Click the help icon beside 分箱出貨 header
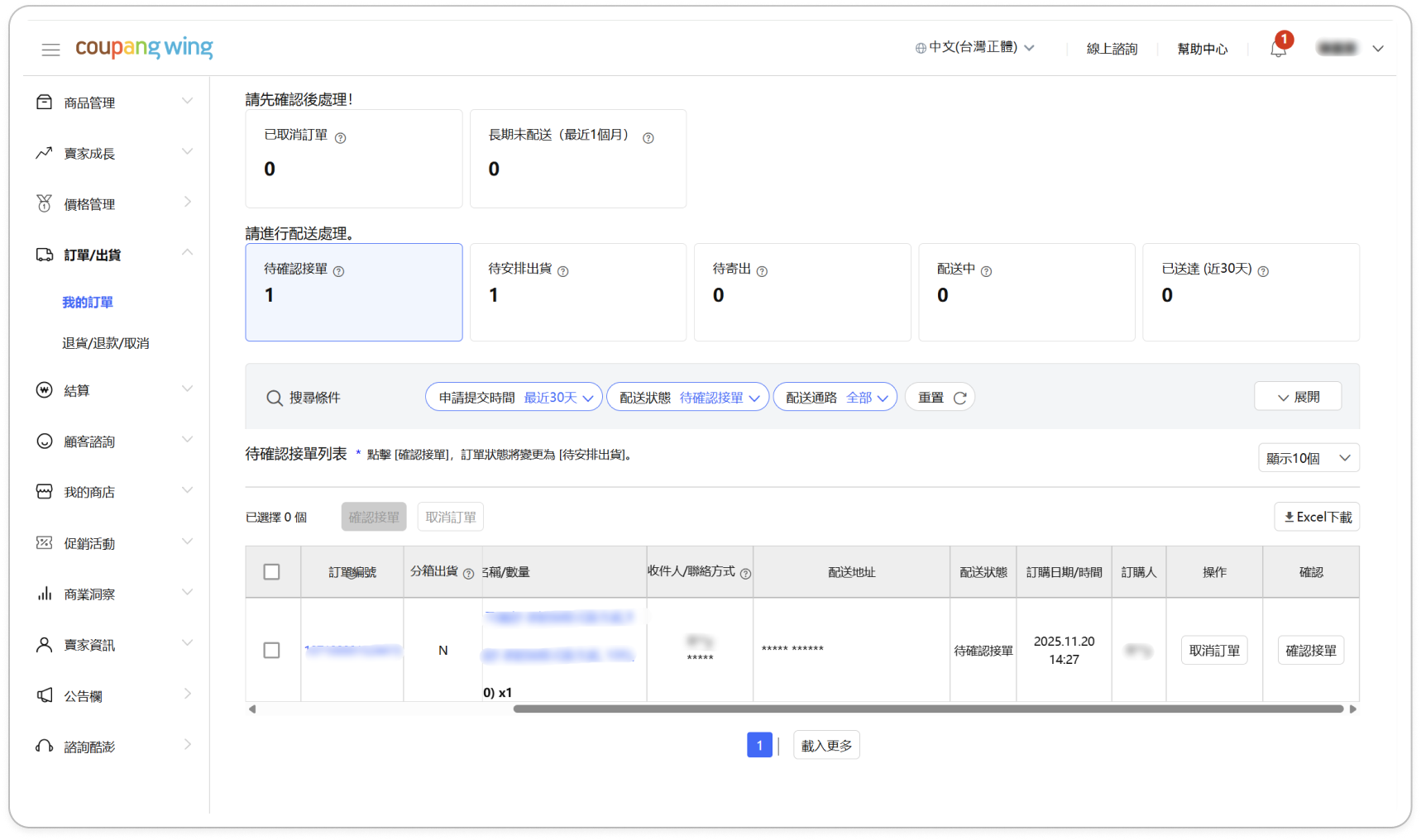The image size is (1421, 840). coord(468,574)
